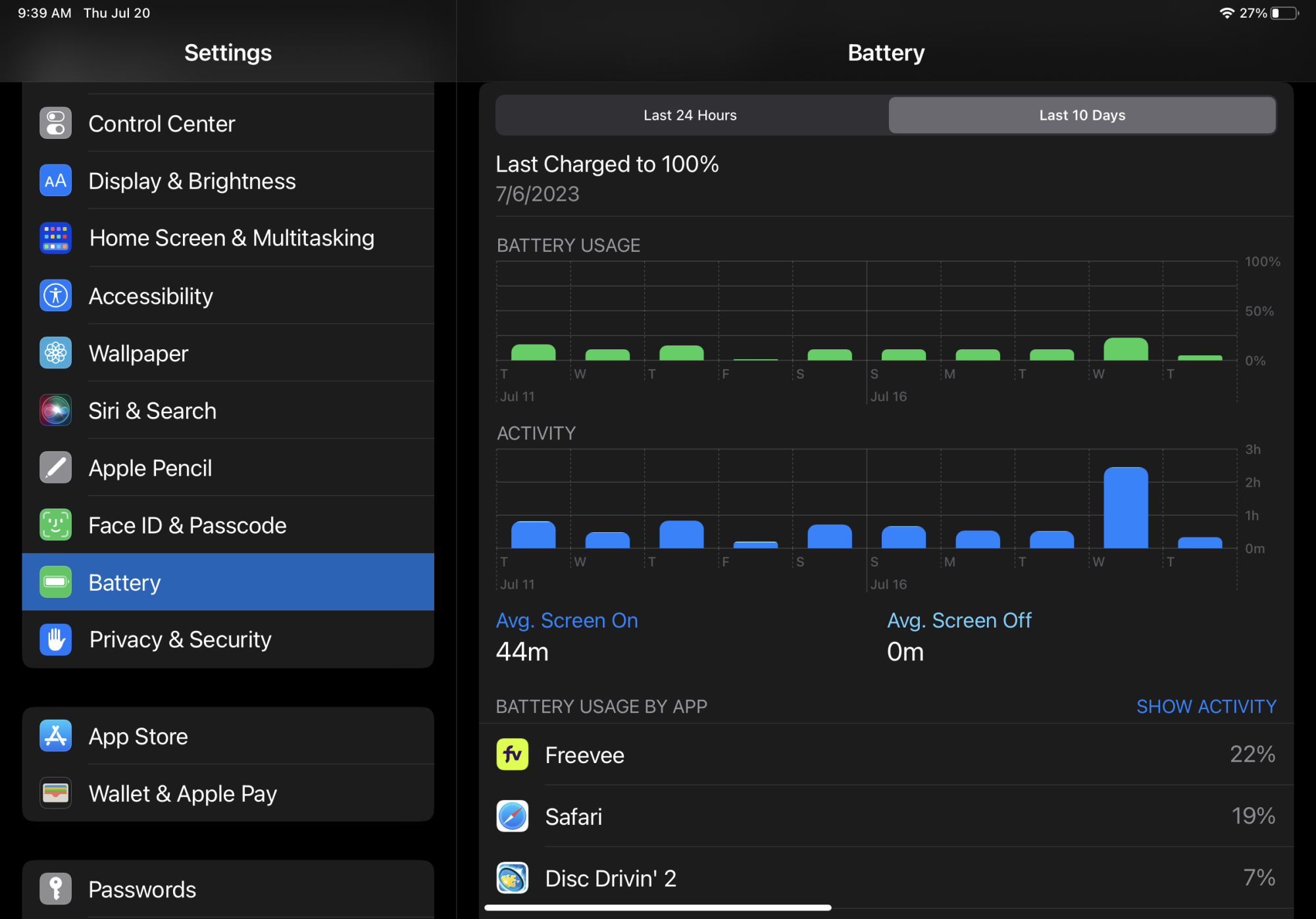The height and width of the screenshot is (919, 1316).
Task: Tap the Safari compass icon
Action: pyautogui.click(x=512, y=816)
